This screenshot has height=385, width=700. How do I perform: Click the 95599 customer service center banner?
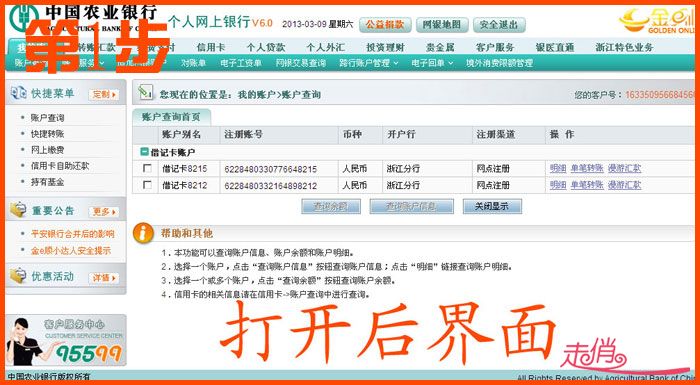tap(66, 340)
